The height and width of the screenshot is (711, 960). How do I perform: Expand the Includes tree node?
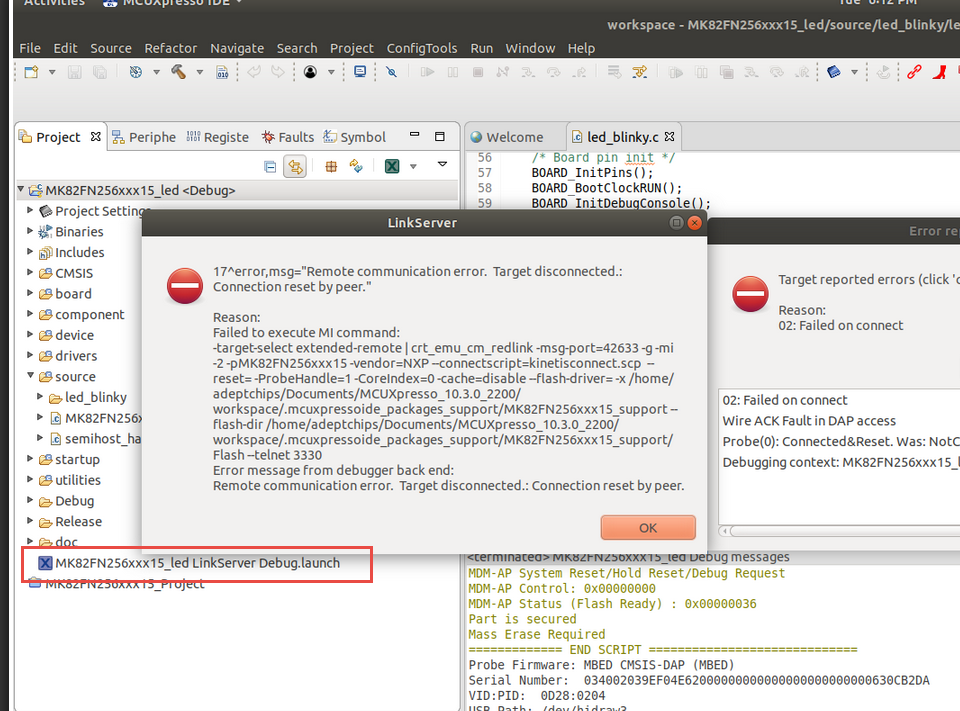coord(29,252)
